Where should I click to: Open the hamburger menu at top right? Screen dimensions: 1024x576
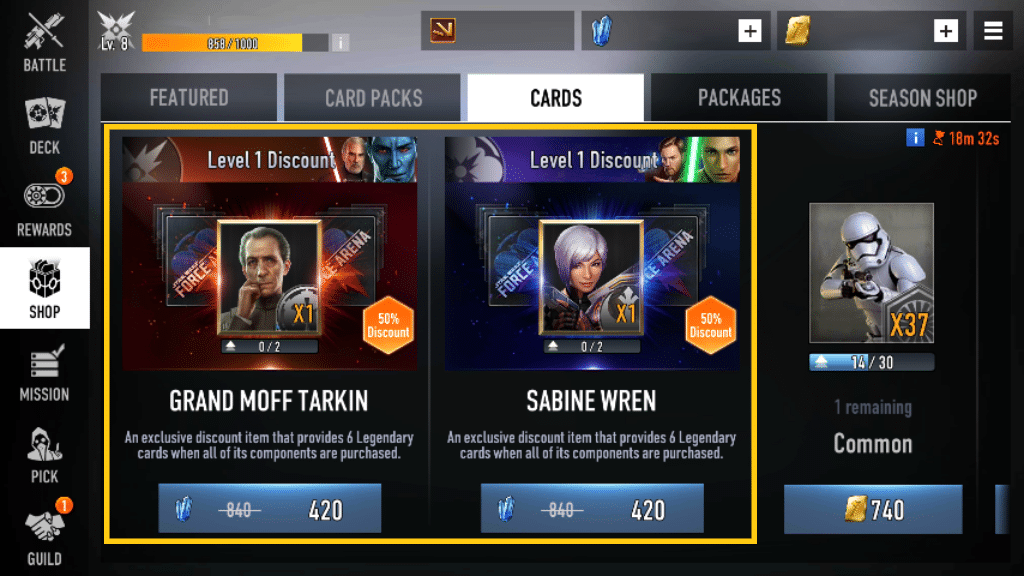click(993, 31)
